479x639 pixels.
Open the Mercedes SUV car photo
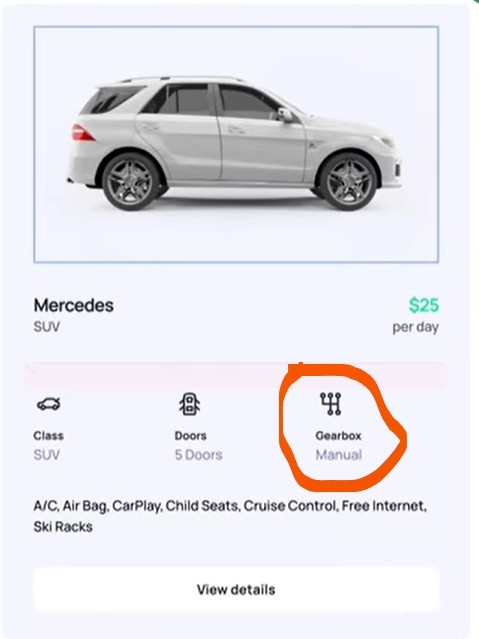[x=236, y=144]
